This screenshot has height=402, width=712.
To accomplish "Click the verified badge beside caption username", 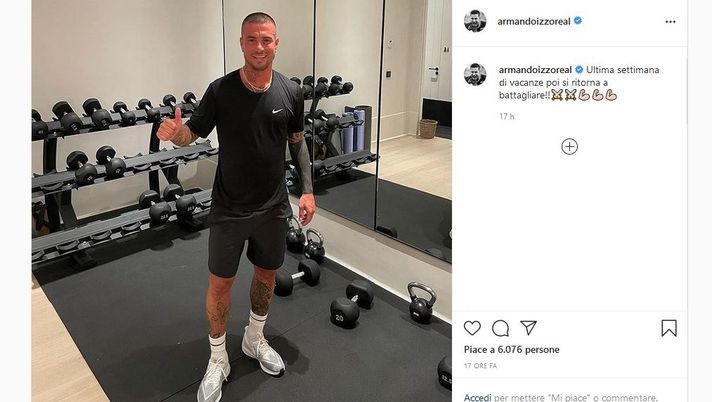I will 579,69.
